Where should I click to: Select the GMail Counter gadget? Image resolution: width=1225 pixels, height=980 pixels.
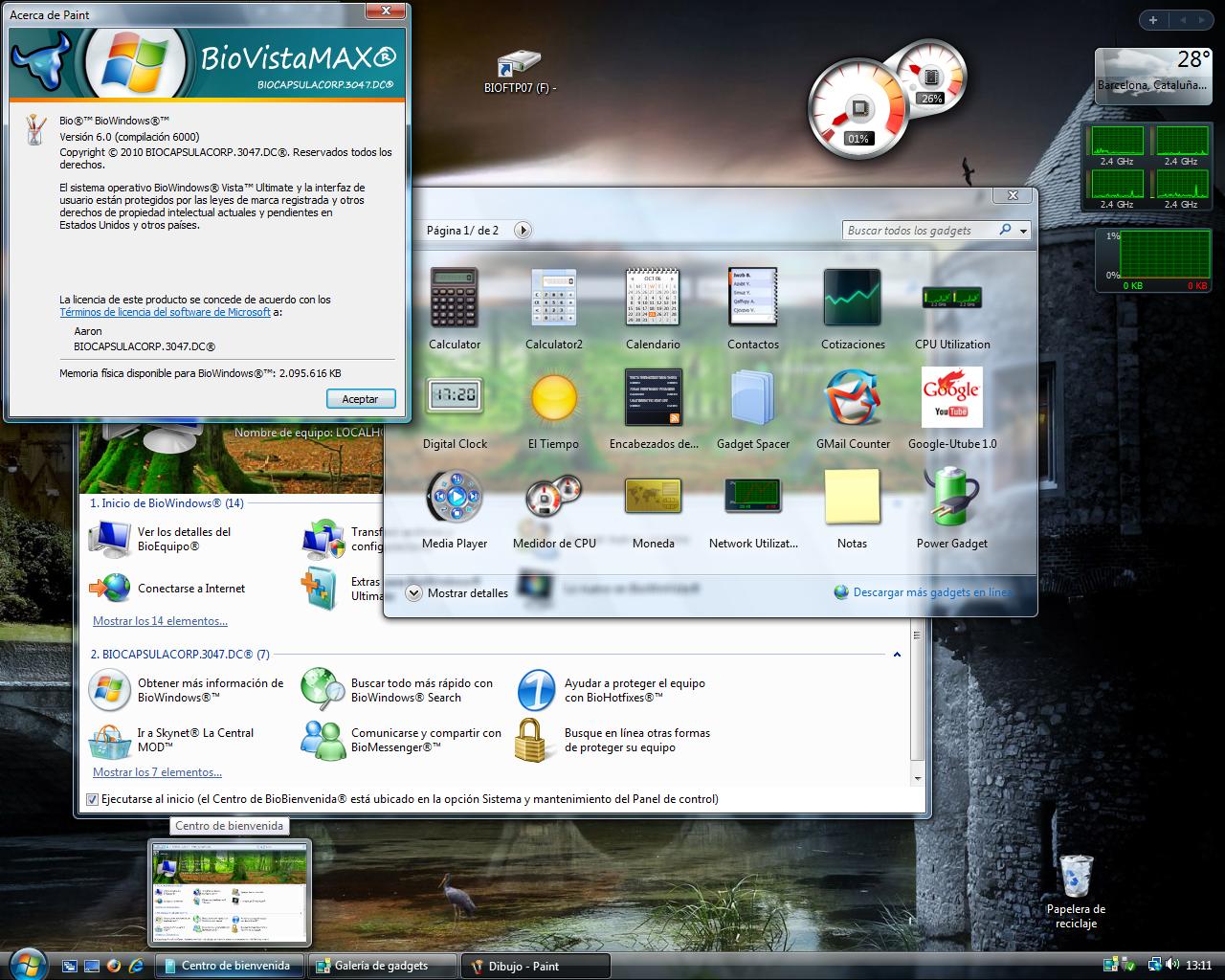[853, 397]
